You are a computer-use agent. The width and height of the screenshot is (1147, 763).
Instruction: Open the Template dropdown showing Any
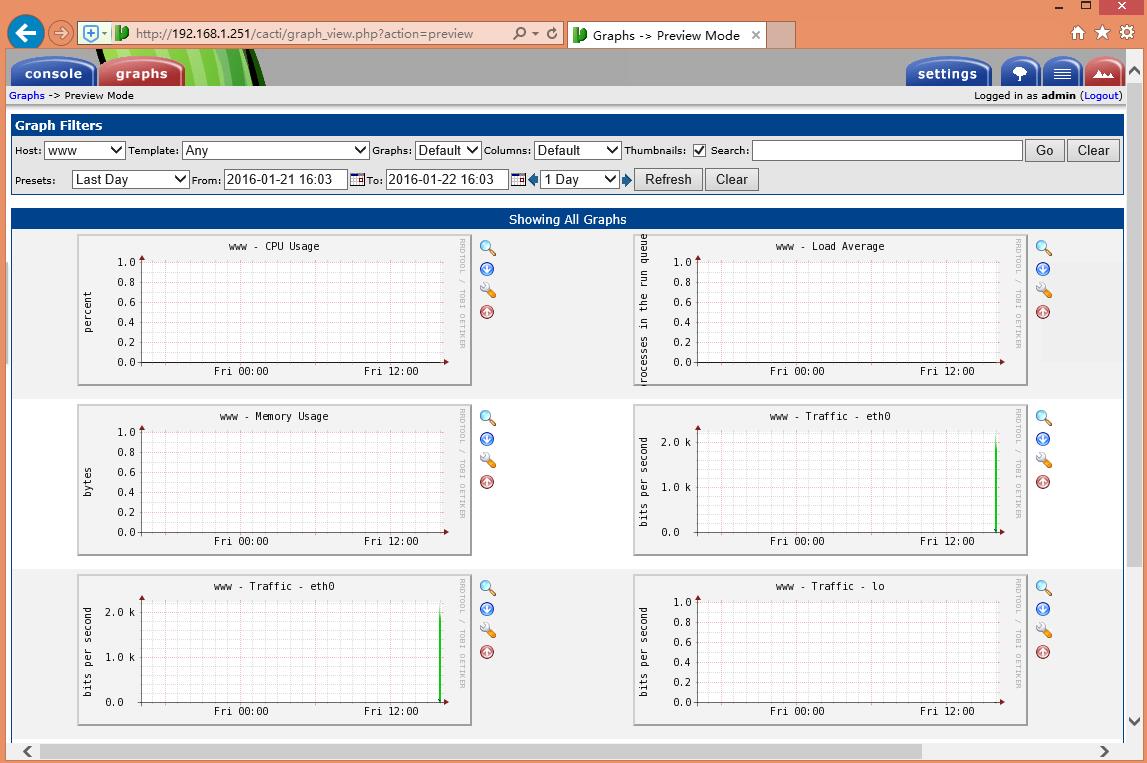click(275, 150)
